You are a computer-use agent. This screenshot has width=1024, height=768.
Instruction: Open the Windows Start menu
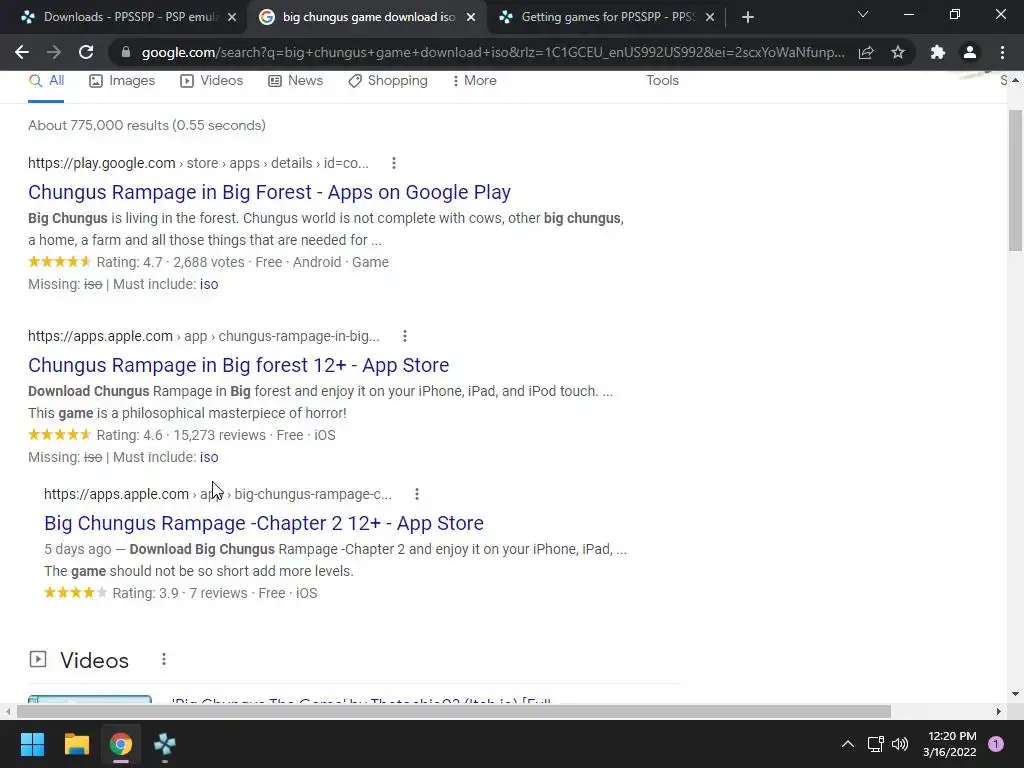32,744
